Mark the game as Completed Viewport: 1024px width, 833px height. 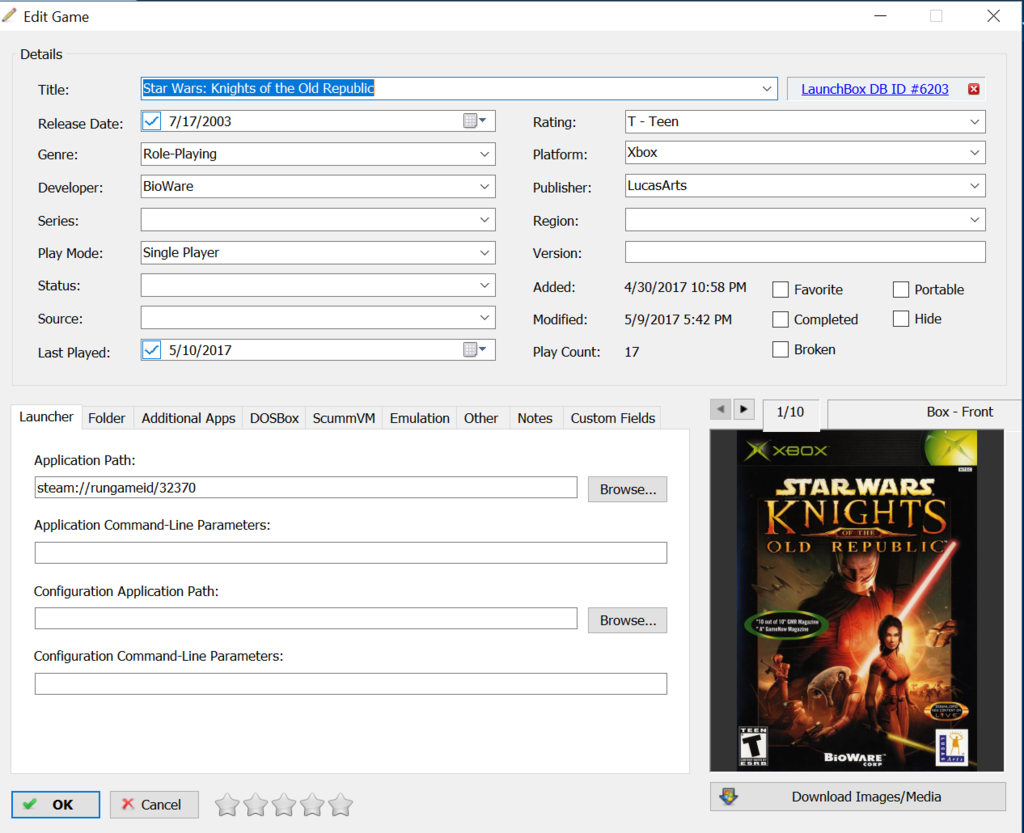[x=781, y=320]
